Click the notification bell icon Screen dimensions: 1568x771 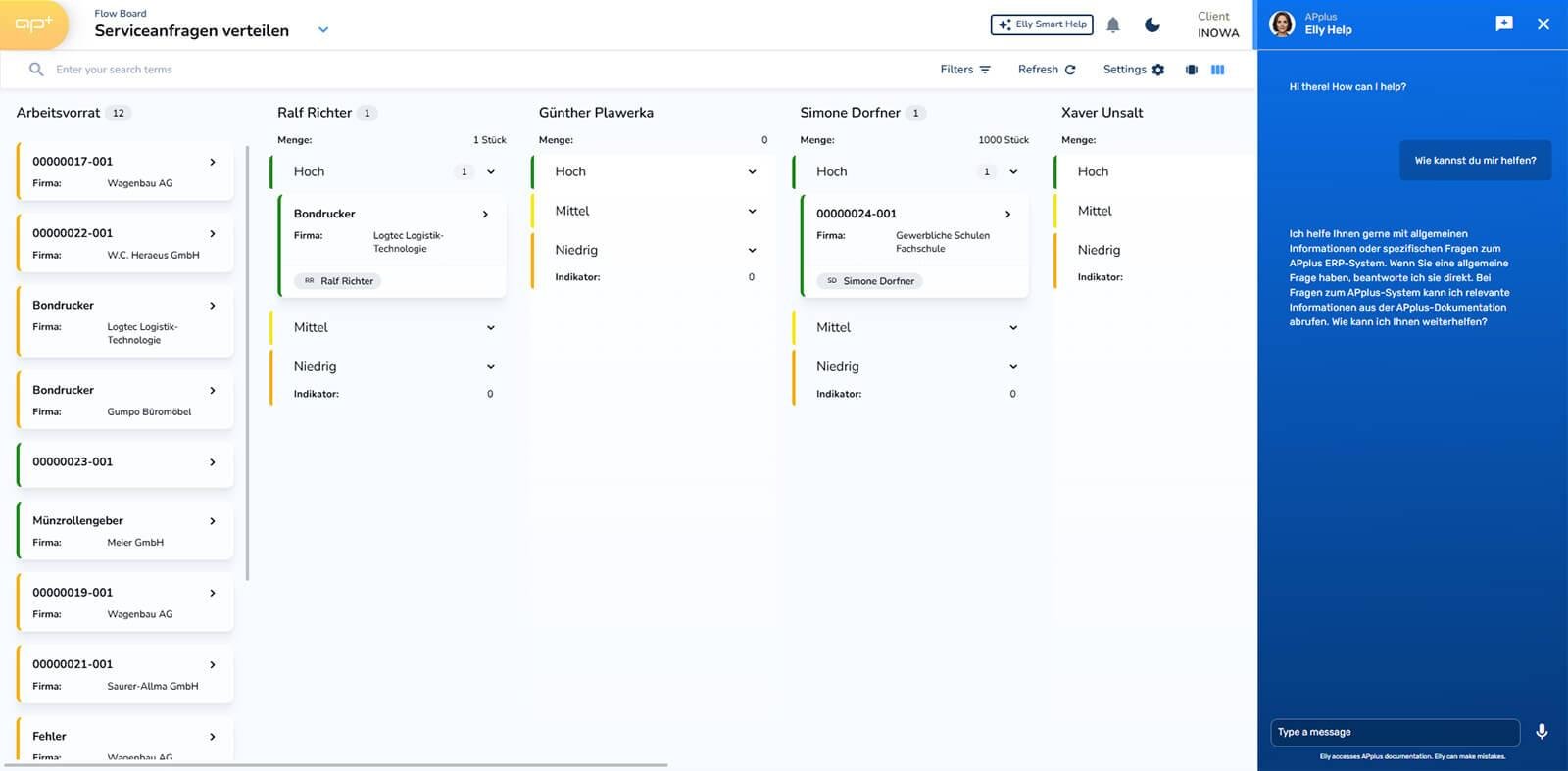1112,25
